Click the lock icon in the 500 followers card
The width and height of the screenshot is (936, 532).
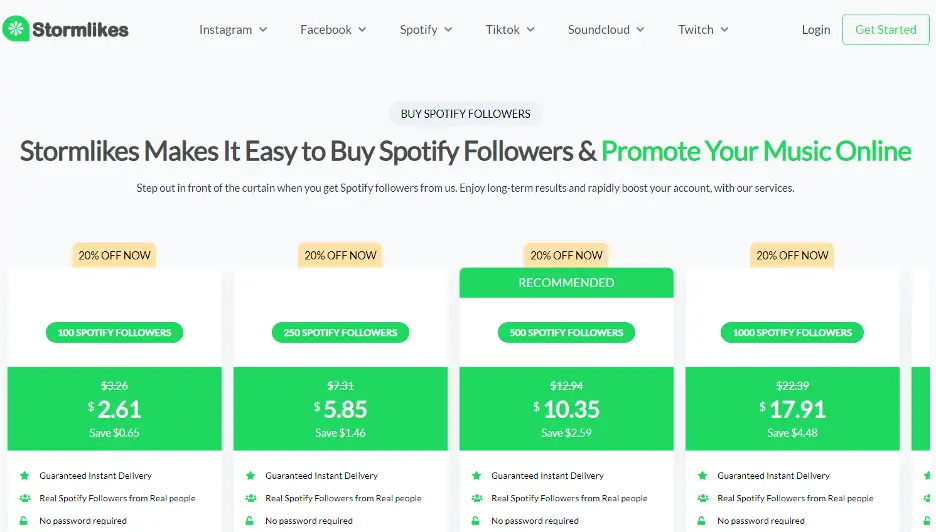476,520
